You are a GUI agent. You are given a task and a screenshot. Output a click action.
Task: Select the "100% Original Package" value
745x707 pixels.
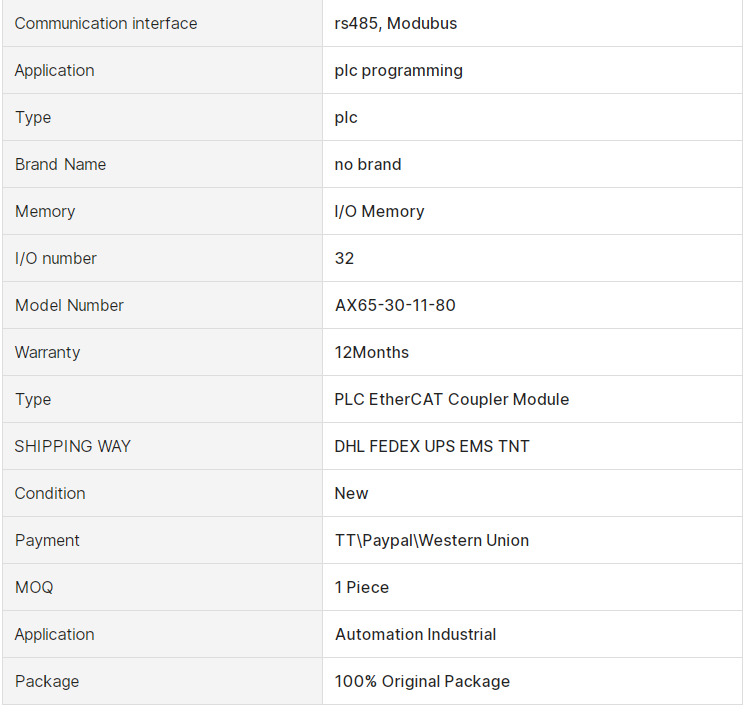422,681
